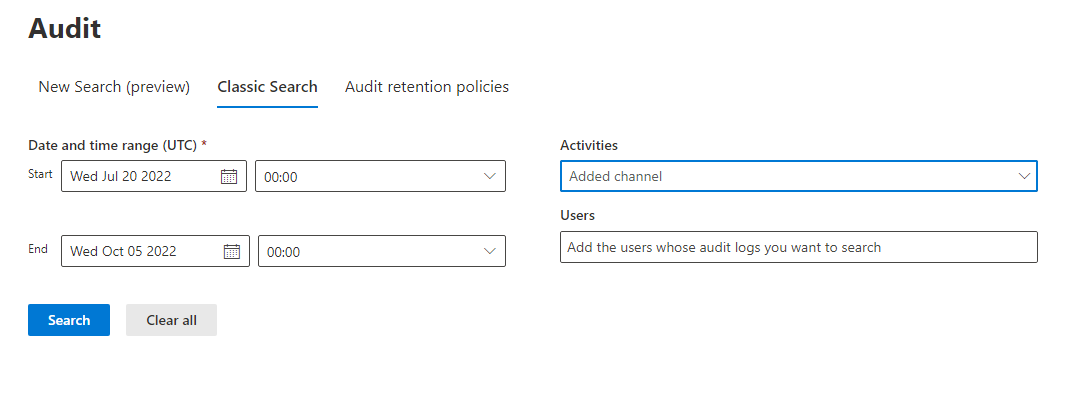1072x394 pixels.
Task: Click the Activities label
Action: tap(589, 145)
